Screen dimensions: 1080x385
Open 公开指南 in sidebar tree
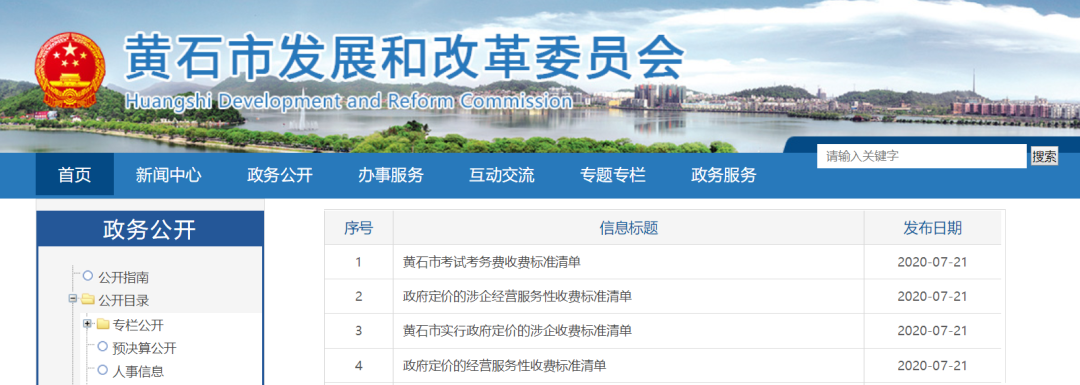click(x=123, y=278)
